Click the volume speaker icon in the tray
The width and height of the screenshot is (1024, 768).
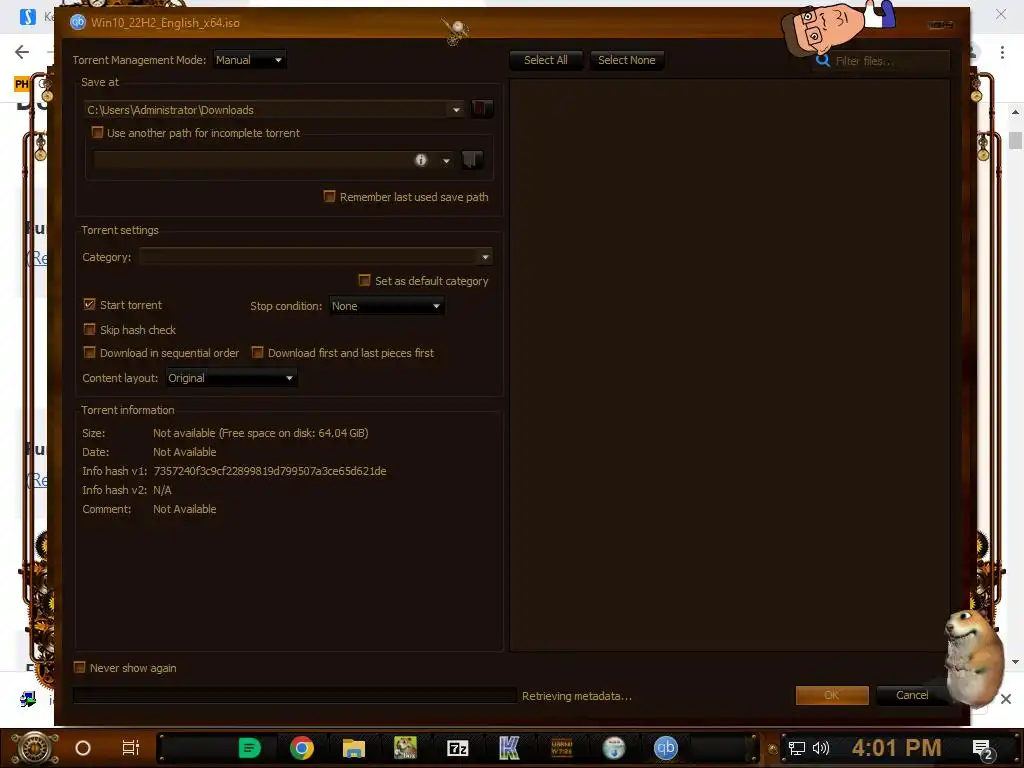tap(821, 748)
